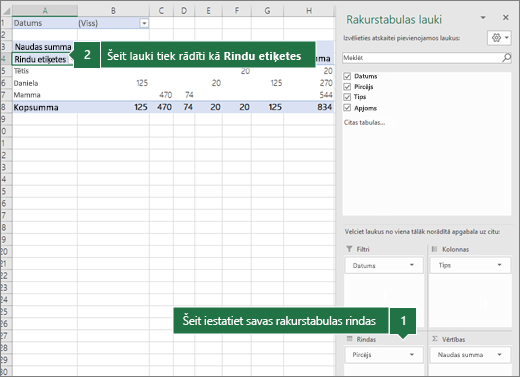Viewport: 520px width, 377px height.
Task: Toggle the Pircējs field checkbox
Action: pyautogui.click(x=347, y=87)
